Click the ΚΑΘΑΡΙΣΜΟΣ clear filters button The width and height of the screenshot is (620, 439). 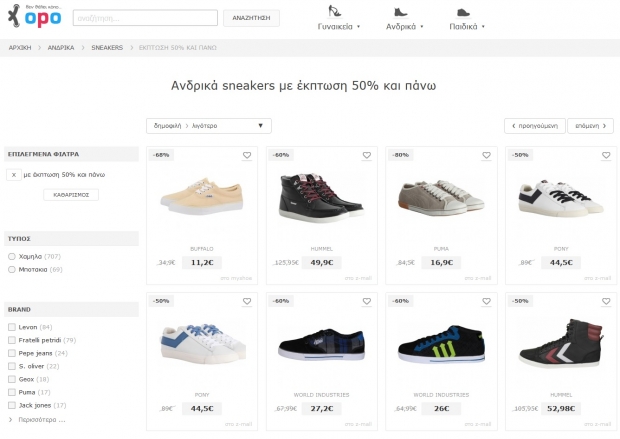(71, 195)
